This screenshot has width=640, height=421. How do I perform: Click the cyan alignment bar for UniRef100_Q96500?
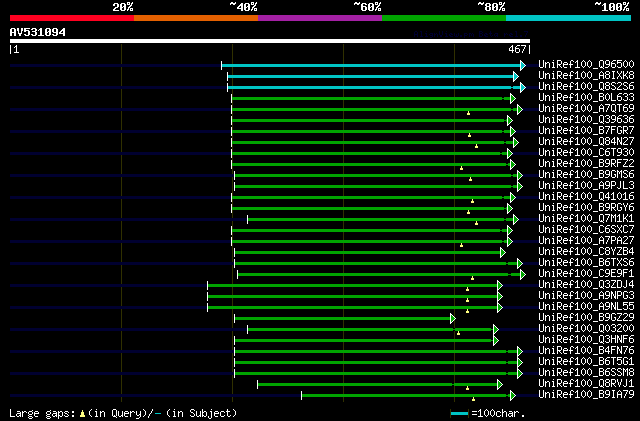pyautogui.click(x=371, y=65)
